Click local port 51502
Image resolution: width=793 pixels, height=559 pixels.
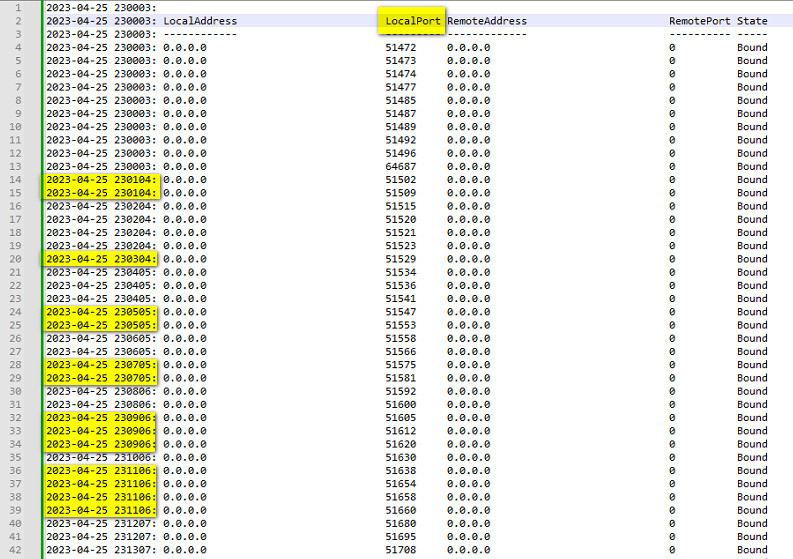tap(401, 180)
